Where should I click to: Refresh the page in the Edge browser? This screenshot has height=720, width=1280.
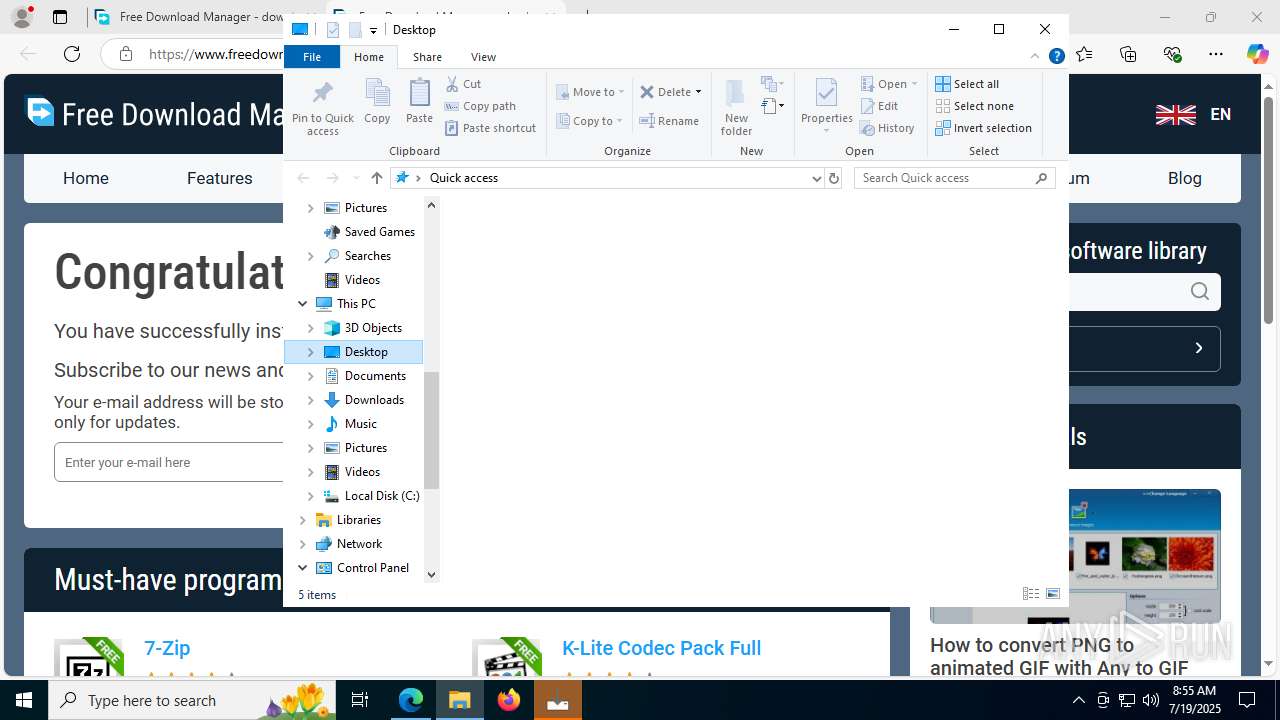tap(72, 54)
